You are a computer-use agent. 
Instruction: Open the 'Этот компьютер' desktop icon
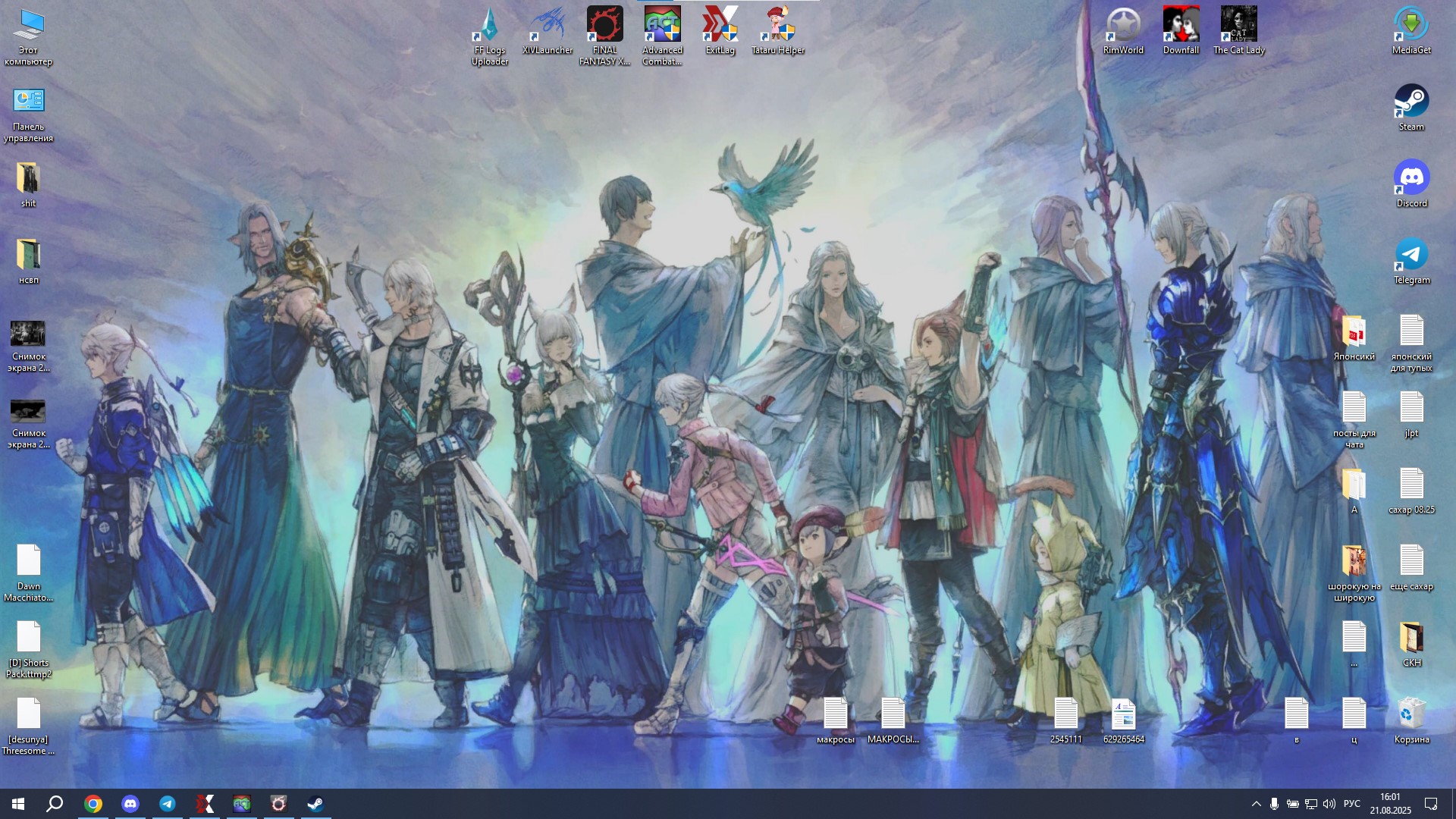click(x=29, y=36)
